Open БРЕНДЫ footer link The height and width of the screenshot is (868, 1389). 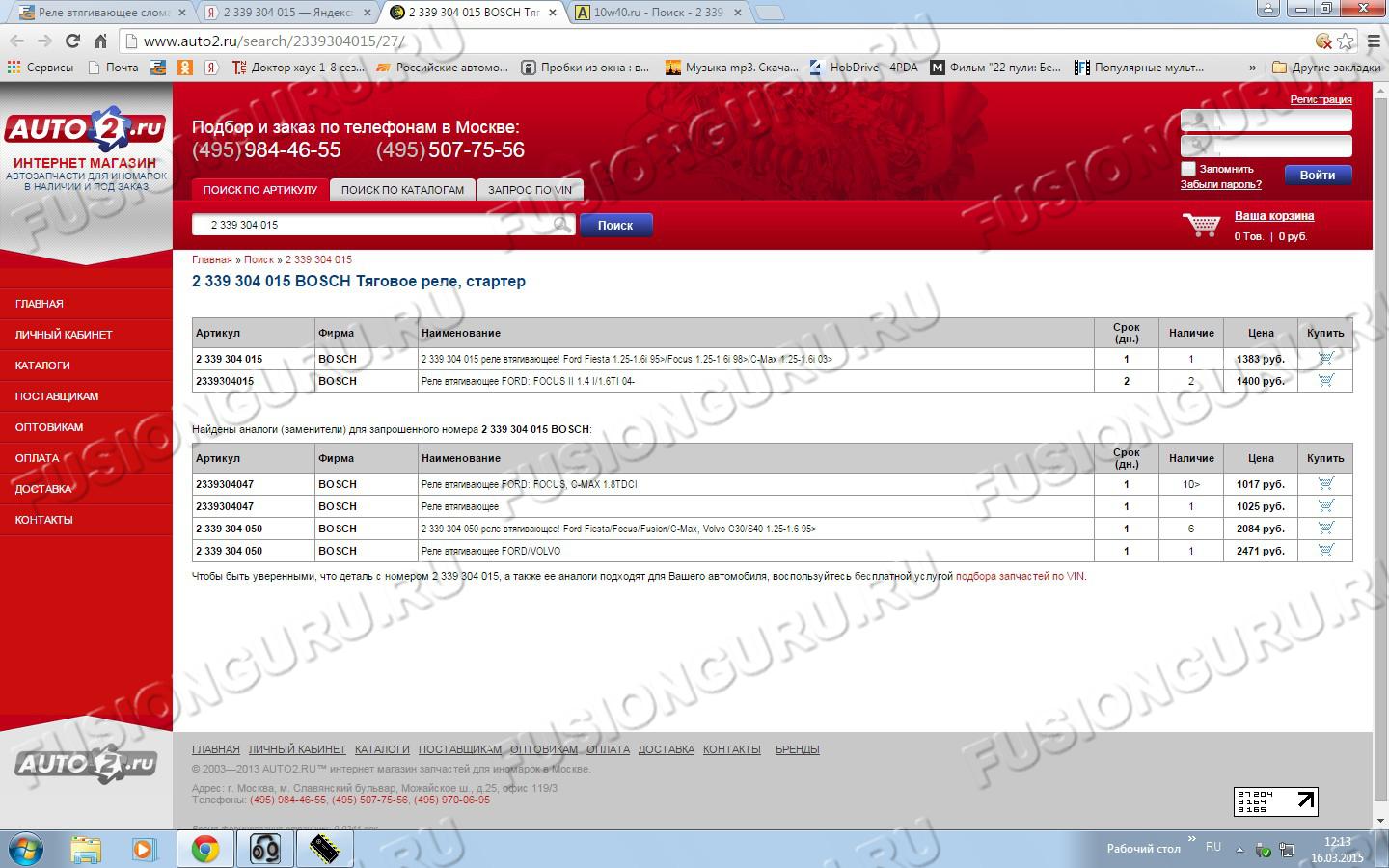pos(797,749)
